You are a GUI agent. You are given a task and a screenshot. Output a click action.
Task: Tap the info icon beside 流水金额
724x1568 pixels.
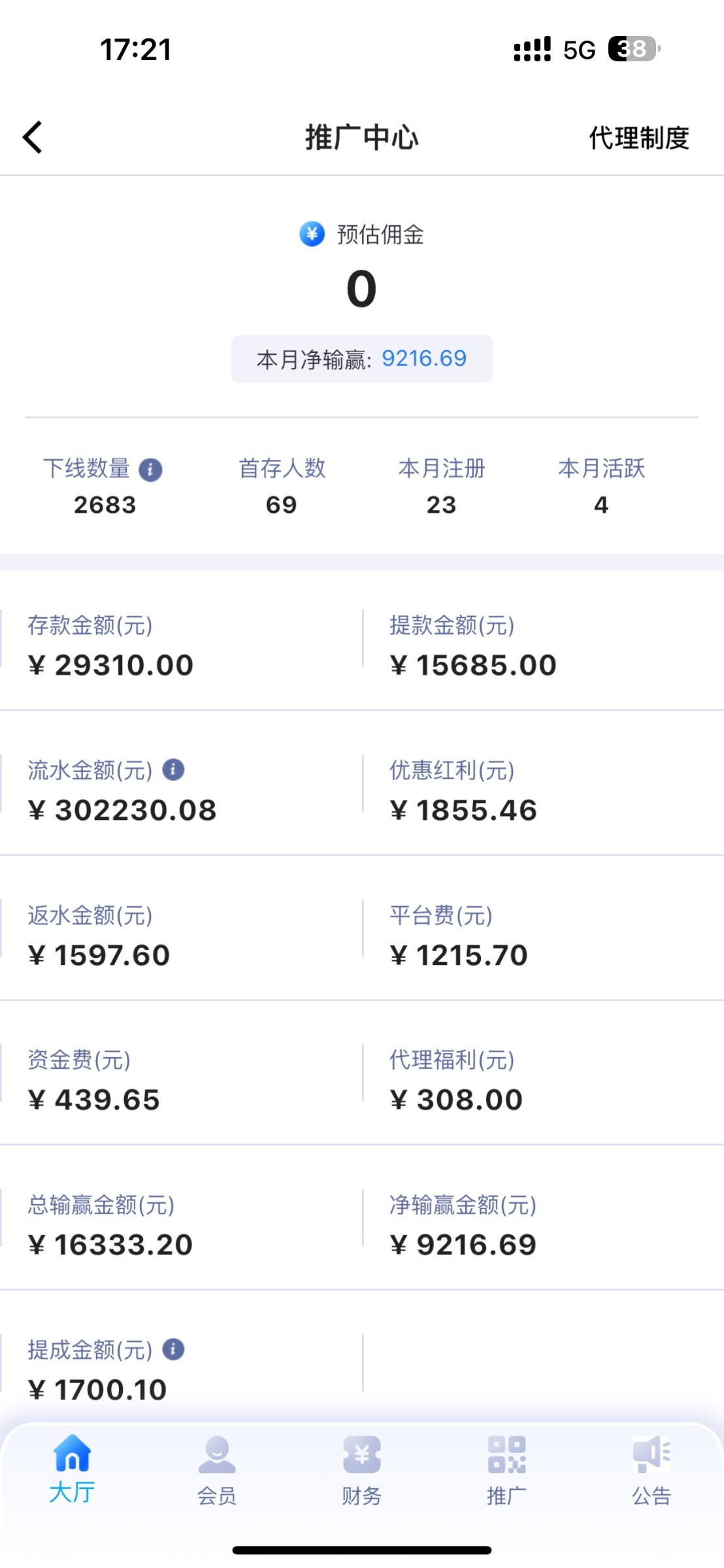pyautogui.click(x=173, y=770)
